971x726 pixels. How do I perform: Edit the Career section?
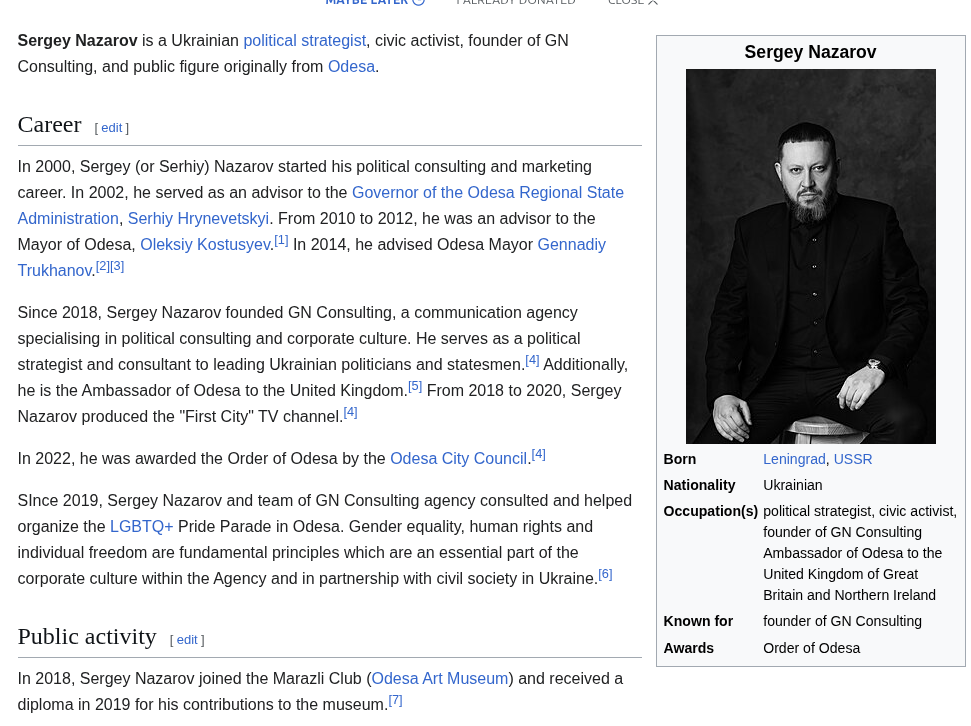click(111, 128)
